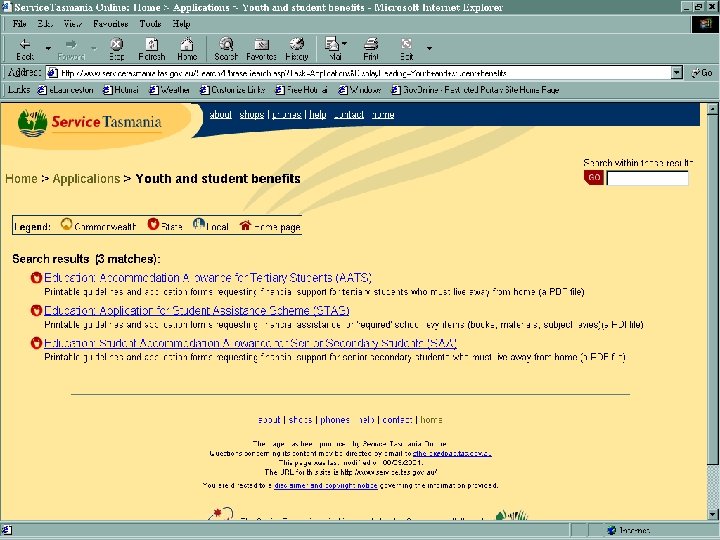Open the Search toolbar icon

(226, 44)
